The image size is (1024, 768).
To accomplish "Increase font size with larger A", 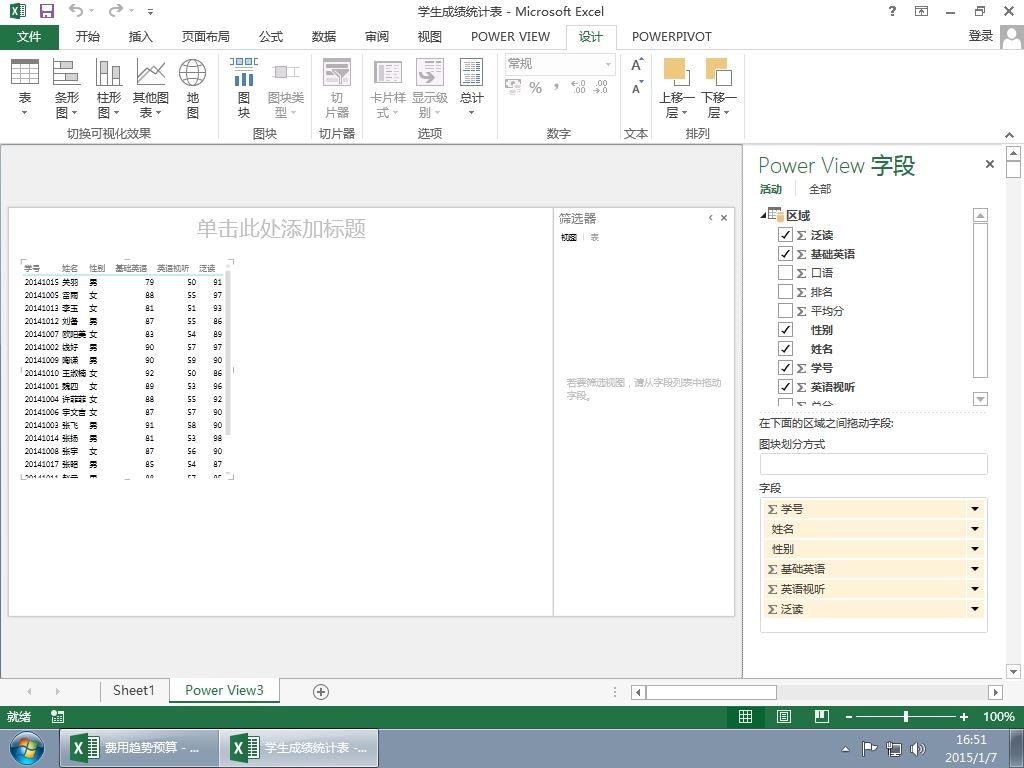I will pyautogui.click(x=637, y=65).
